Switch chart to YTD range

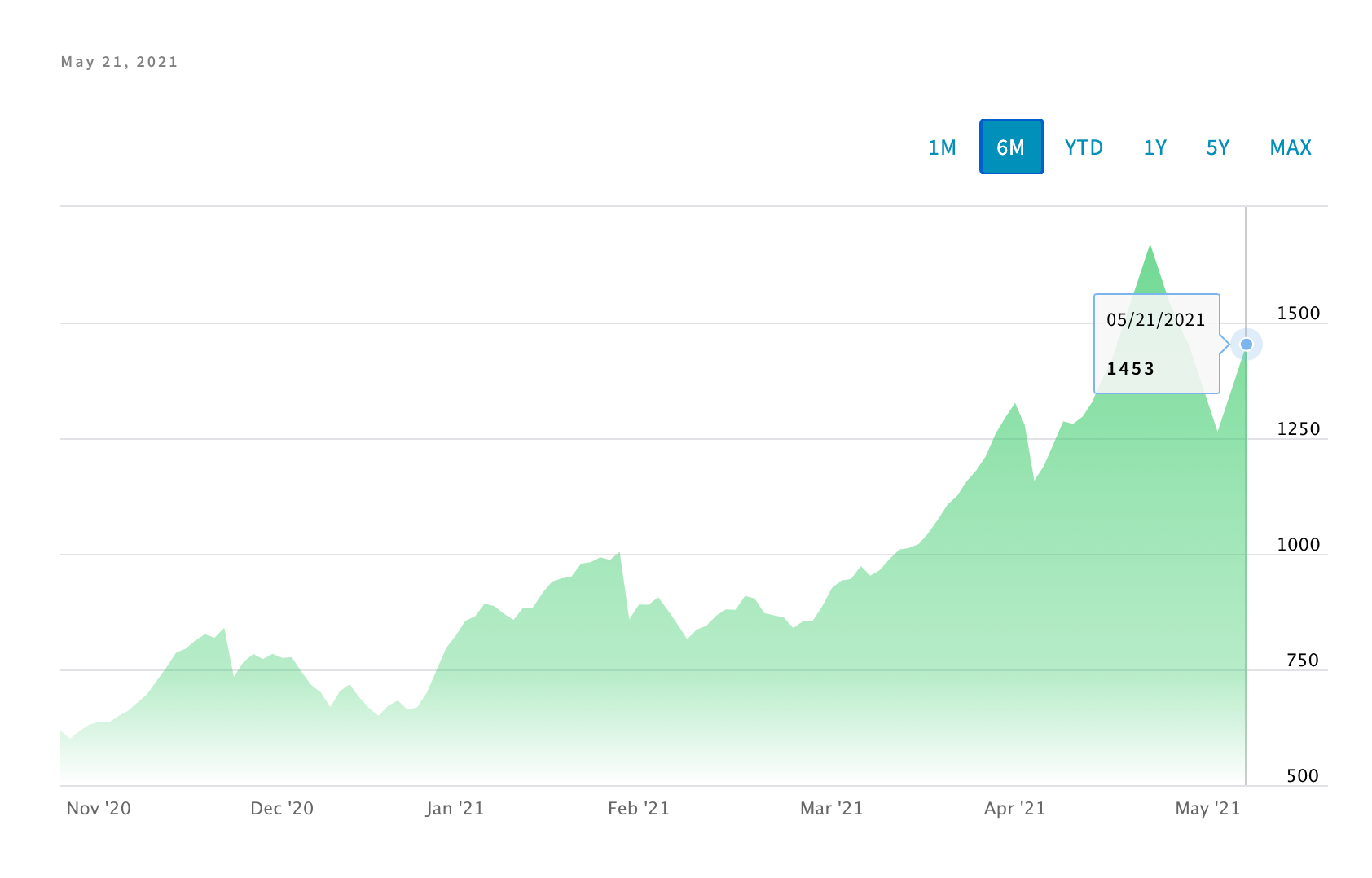click(x=1084, y=147)
